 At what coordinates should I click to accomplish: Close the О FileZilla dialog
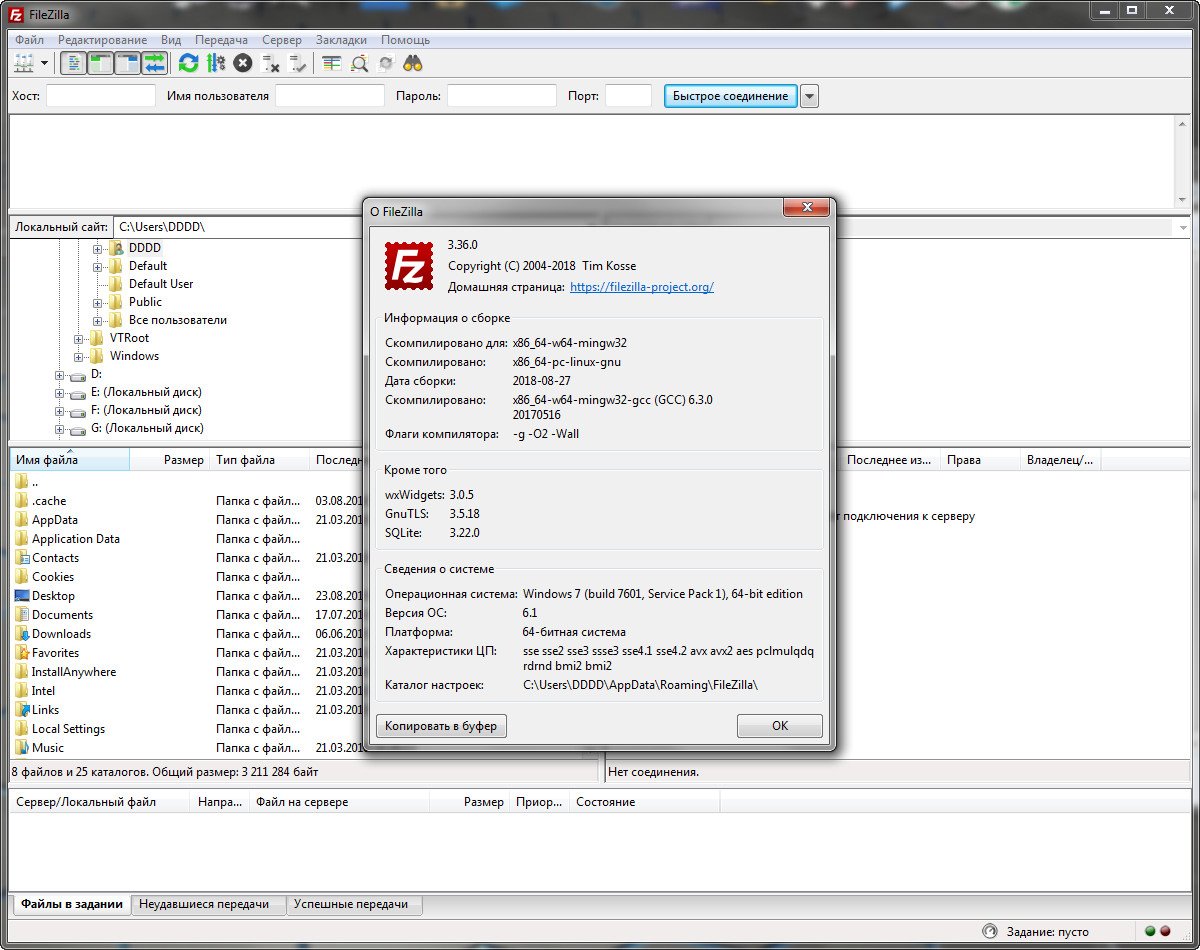[806, 208]
